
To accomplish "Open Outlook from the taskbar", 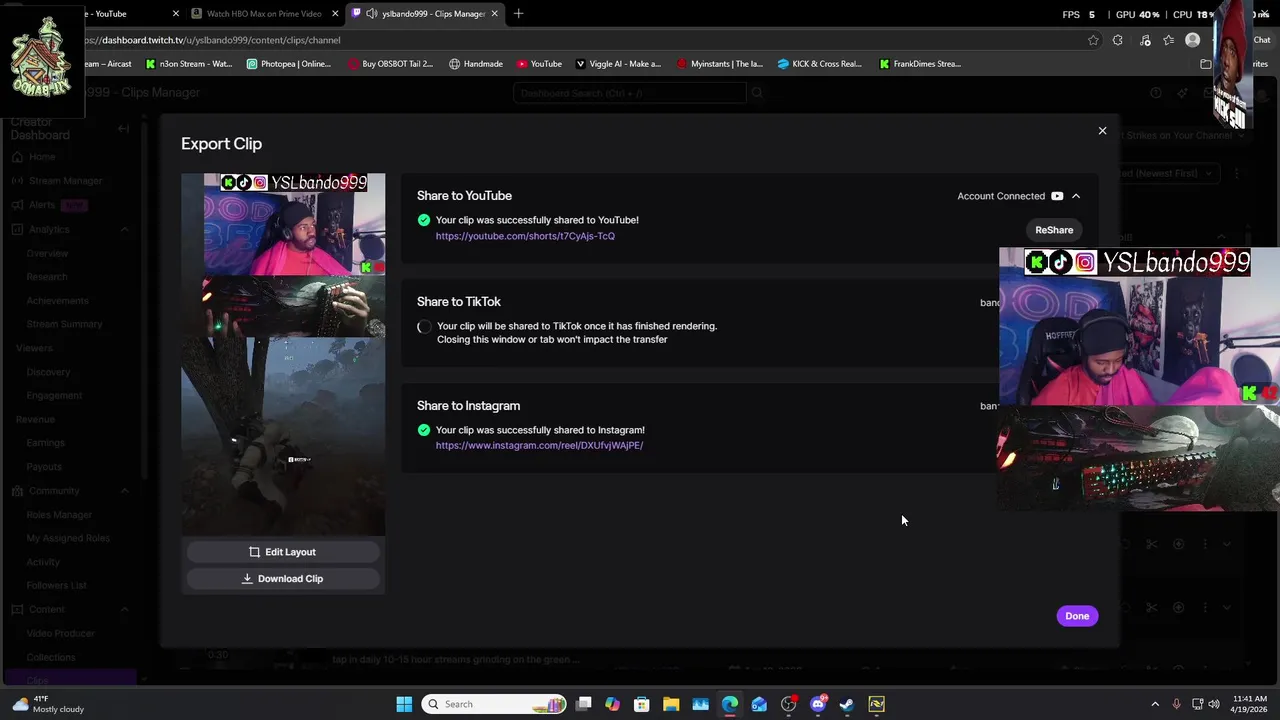I will pos(759,704).
